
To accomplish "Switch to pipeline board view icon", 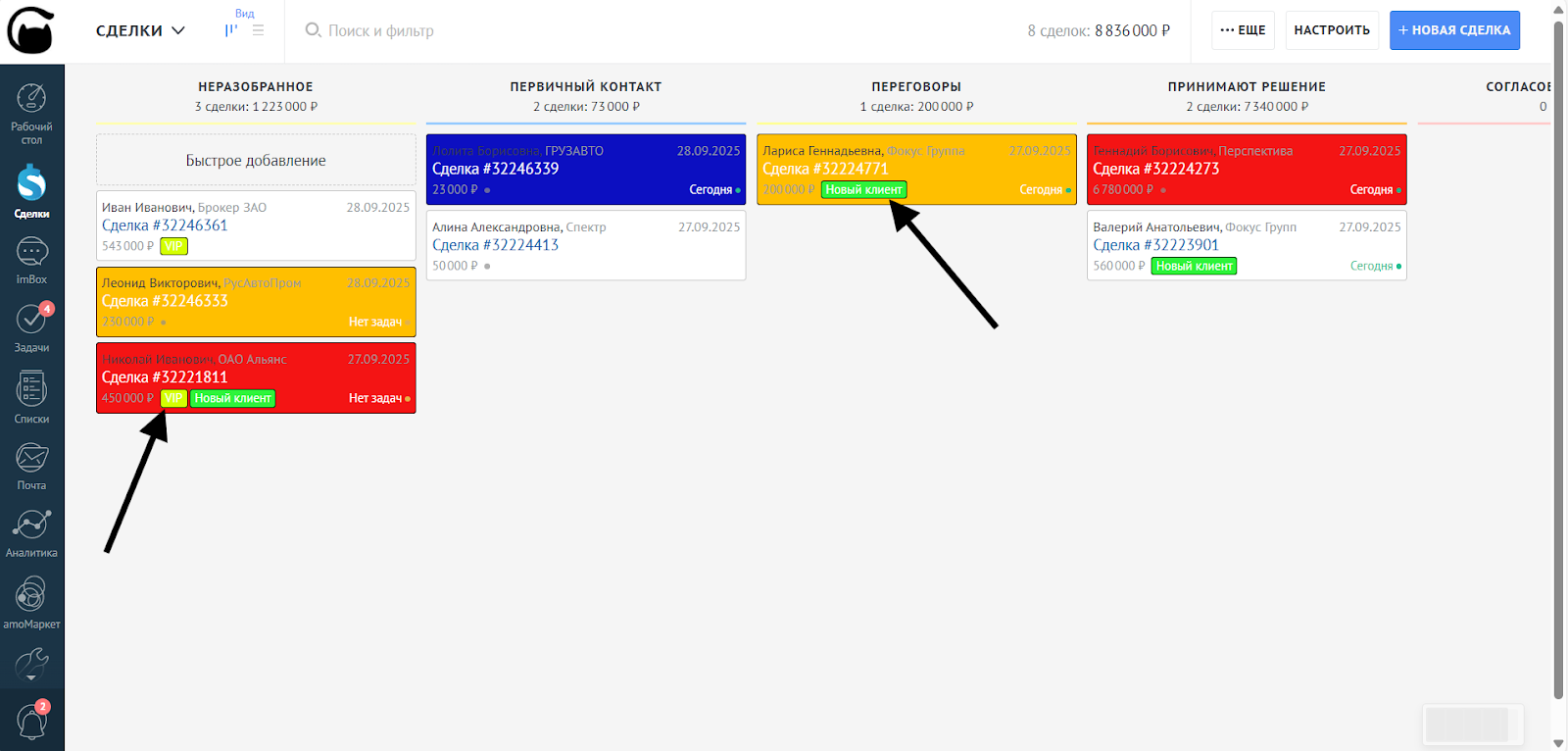I will pos(231,30).
